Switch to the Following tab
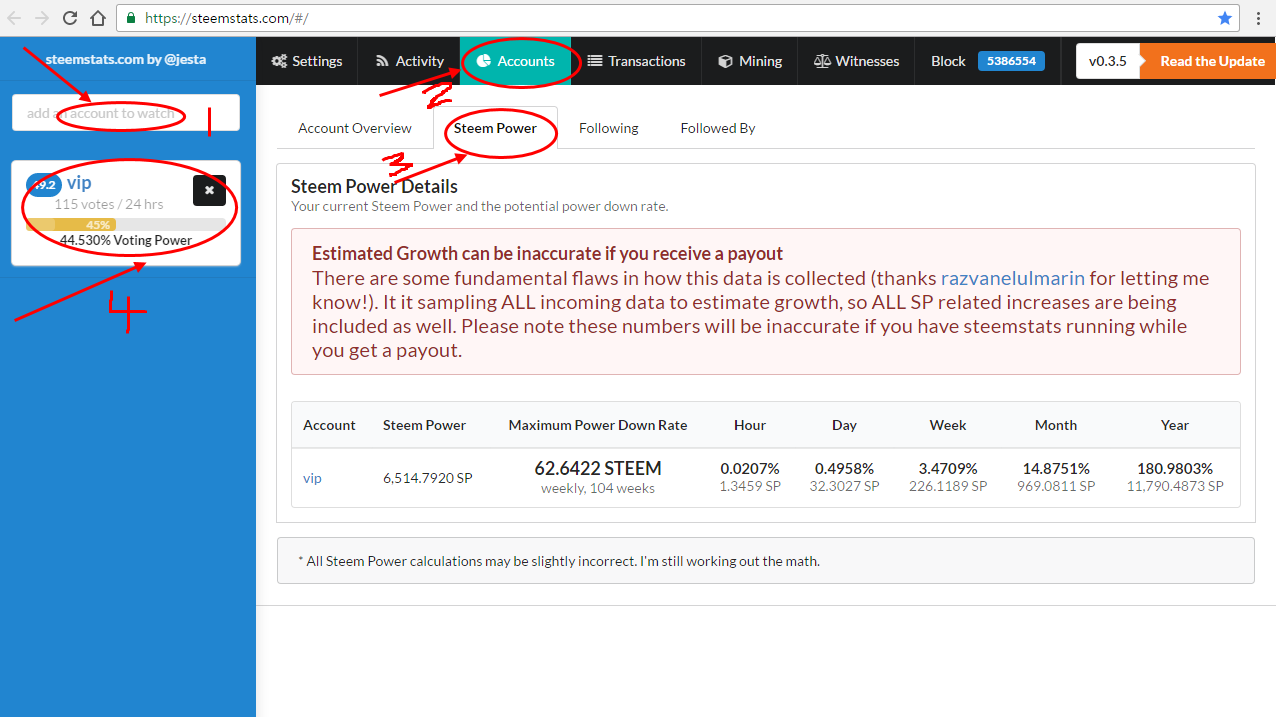This screenshot has height=717, width=1276. tap(609, 128)
